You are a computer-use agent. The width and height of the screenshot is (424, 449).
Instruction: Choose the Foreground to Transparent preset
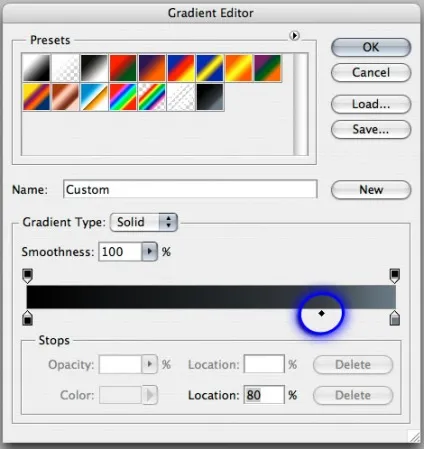pyautogui.click(x=65, y=68)
